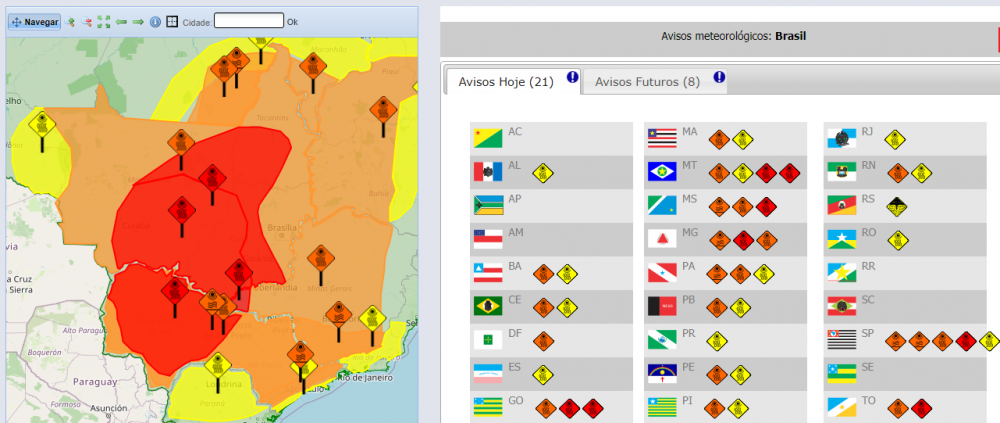The image size is (1000, 423).
Task: Select the Amapá (AP) flag
Action: [x=489, y=205]
